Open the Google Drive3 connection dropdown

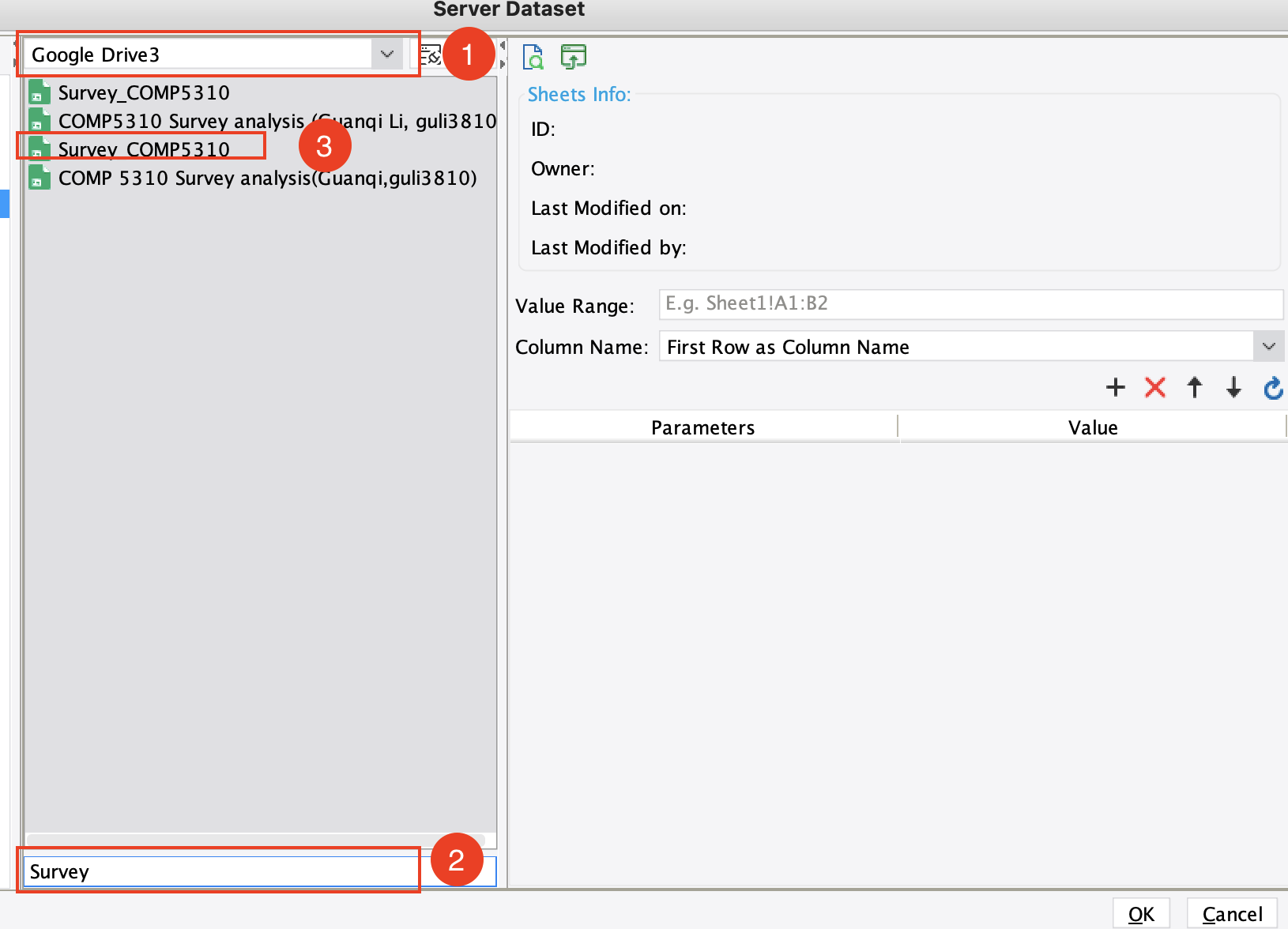(x=386, y=54)
